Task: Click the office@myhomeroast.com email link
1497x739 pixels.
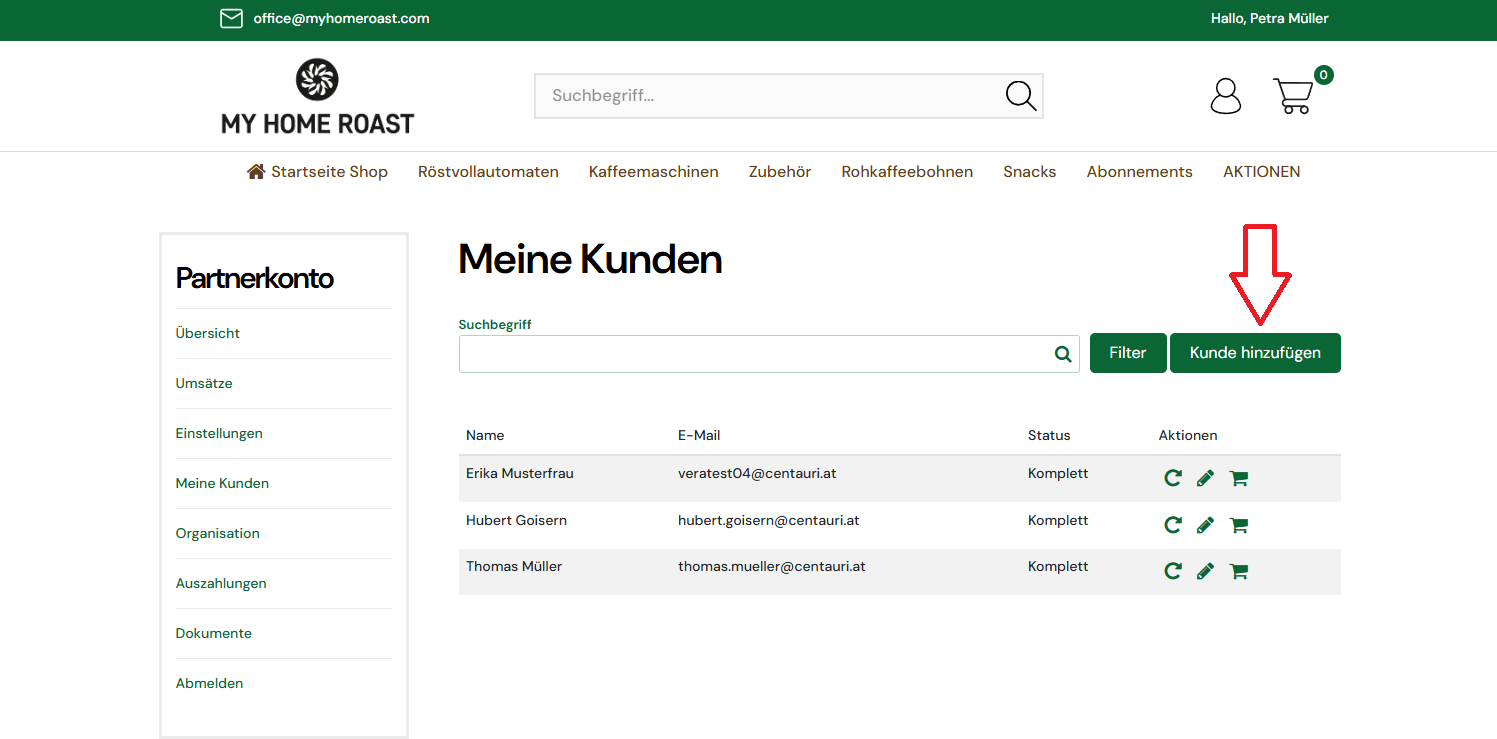Action: click(341, 18)
